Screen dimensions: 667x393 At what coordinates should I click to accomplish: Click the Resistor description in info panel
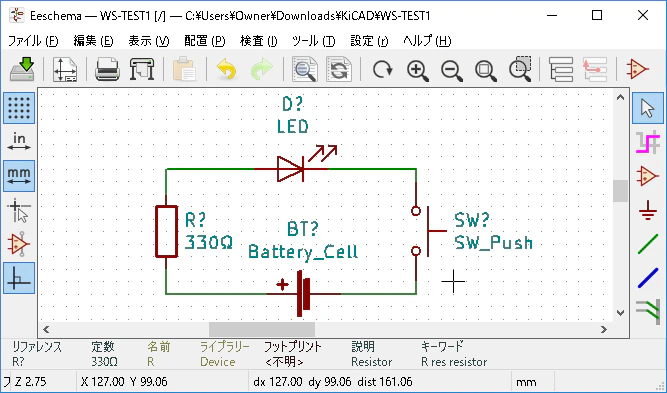coord(371,362)
